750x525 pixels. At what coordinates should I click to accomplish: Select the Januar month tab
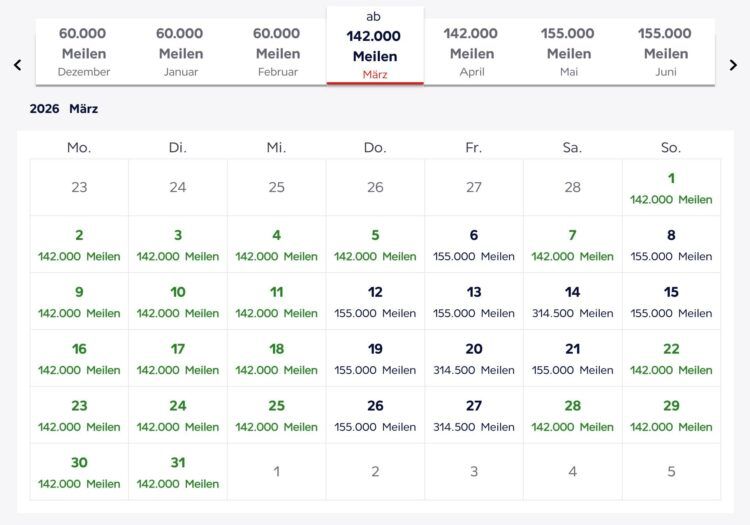[x=180, y=52]
